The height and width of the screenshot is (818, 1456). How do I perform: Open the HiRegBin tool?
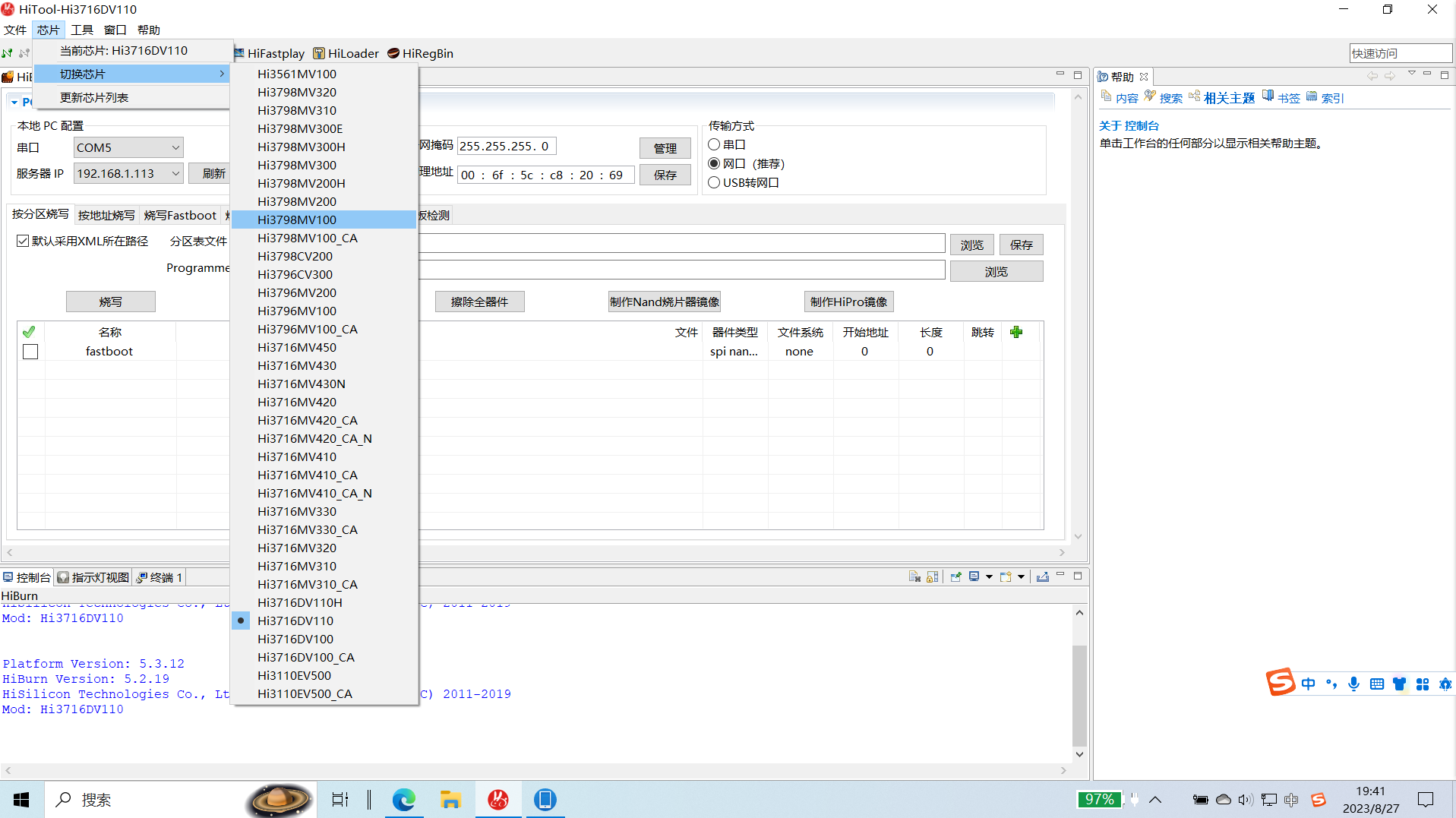(421, 53)
